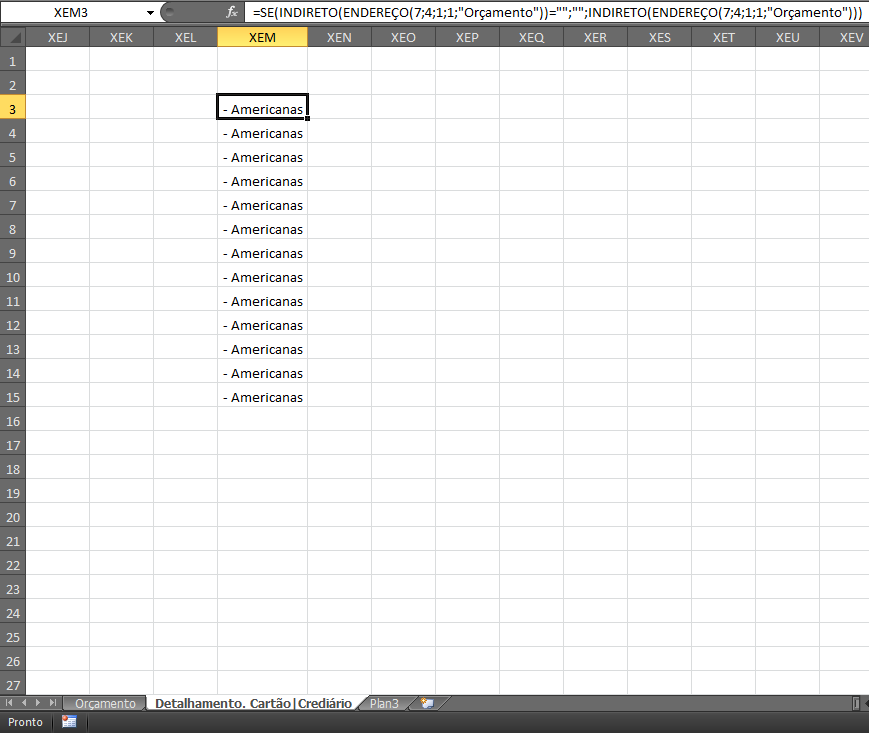Screen dimensions: 869x734
Task: Open the Name Box dropdown arrow
Action: click(150, 13)
